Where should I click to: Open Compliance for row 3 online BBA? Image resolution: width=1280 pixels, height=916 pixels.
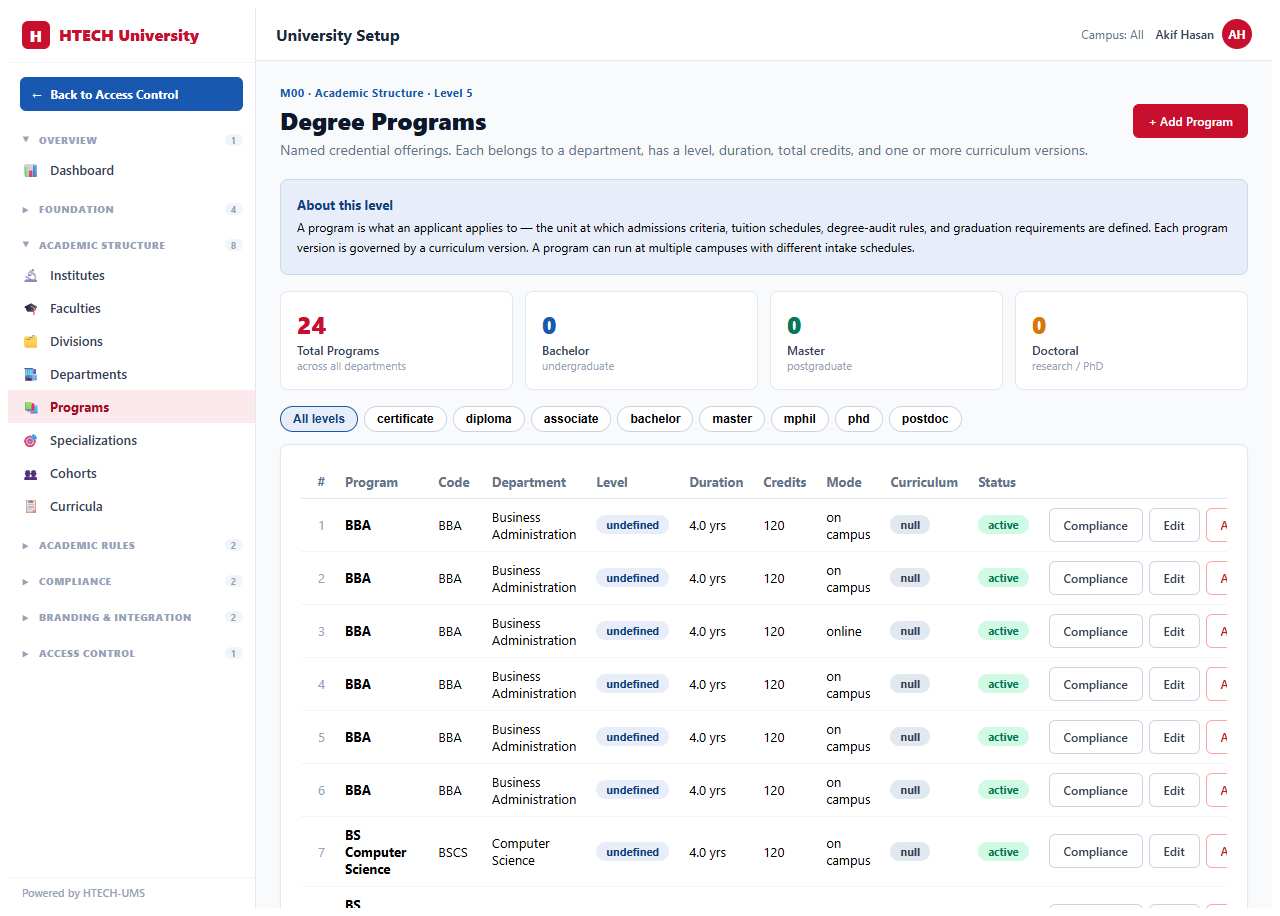[x=1095, y=631]
